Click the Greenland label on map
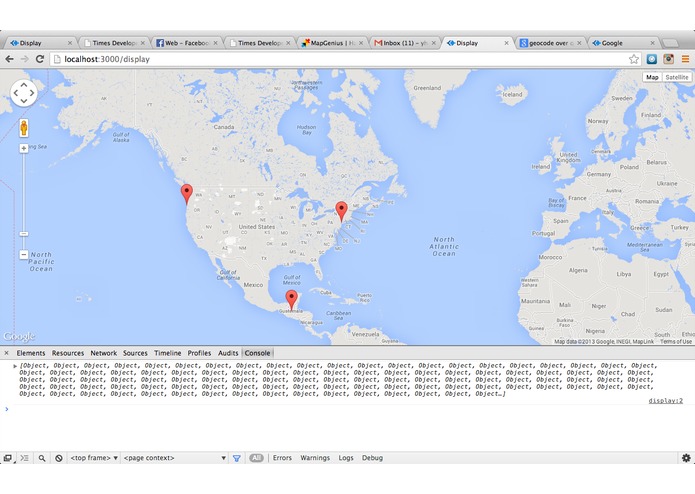The height and width of the screenshot is (494, 695). pos(427,88)
